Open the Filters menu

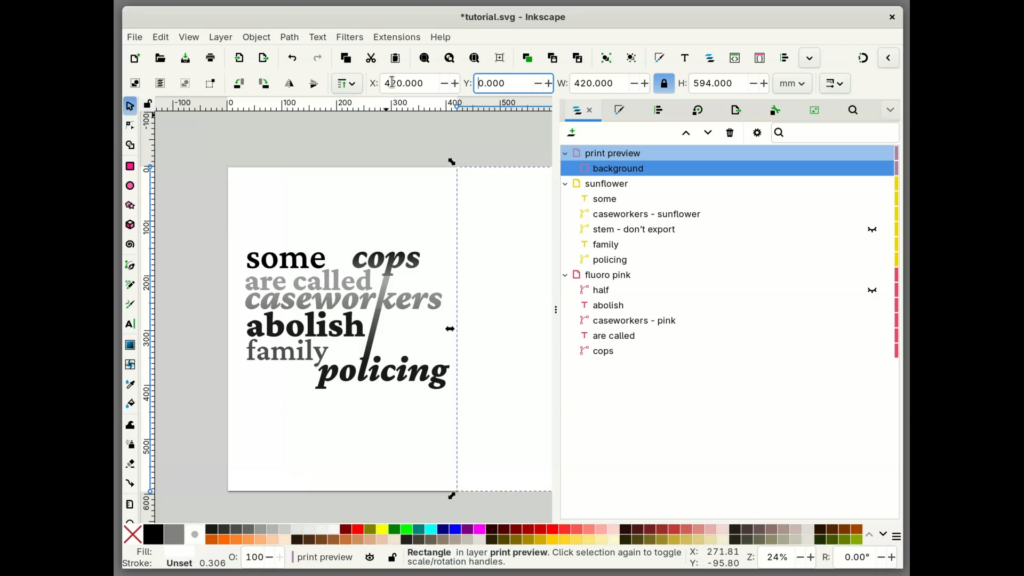click(349, 37)
